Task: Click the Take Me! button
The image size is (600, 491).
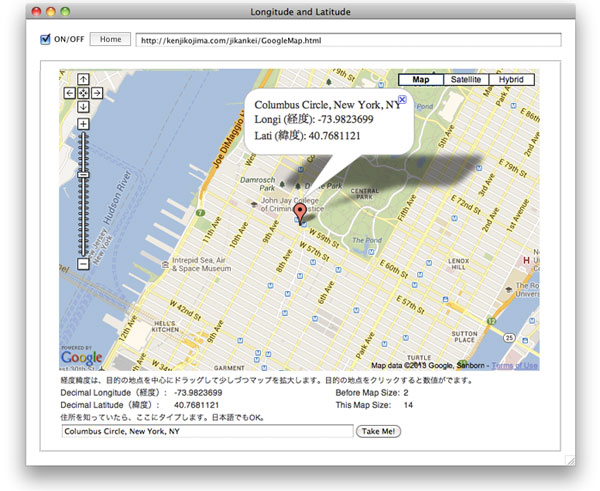Action: pyautogui.click(x=378, y=431)
